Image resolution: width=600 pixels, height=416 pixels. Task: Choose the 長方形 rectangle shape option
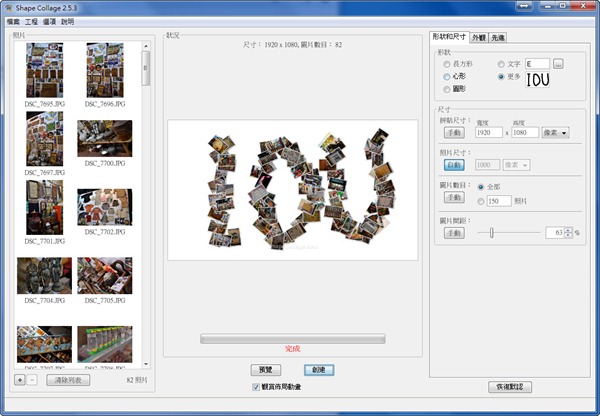(x=447, y=64)
